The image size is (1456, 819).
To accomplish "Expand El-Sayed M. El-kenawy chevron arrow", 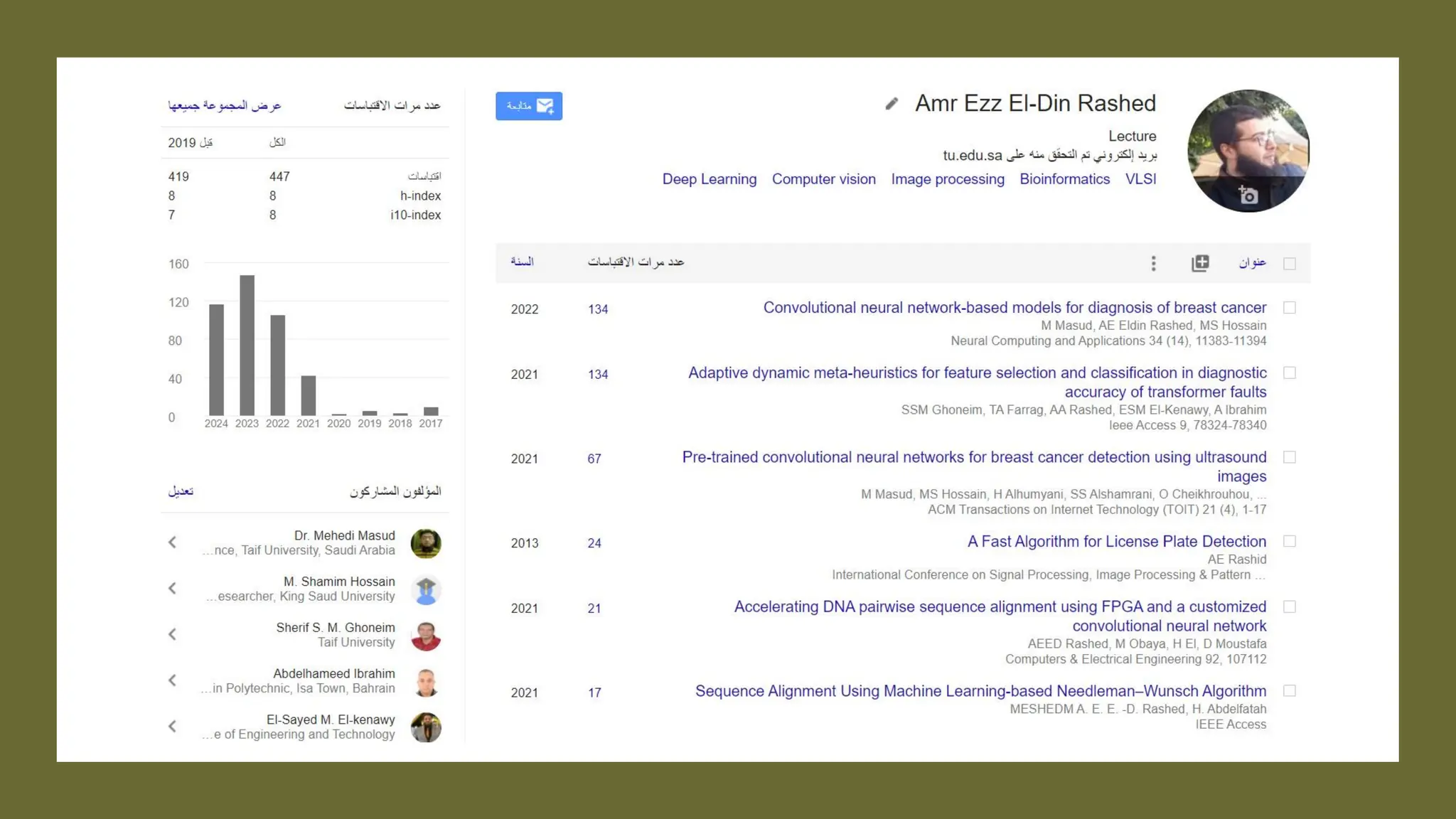I will (x=173, y=727).
